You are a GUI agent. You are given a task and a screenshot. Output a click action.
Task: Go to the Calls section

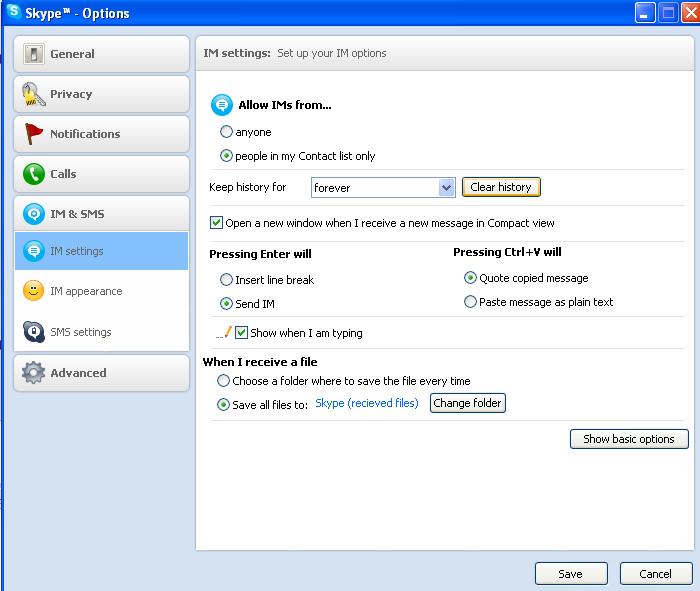101,174
